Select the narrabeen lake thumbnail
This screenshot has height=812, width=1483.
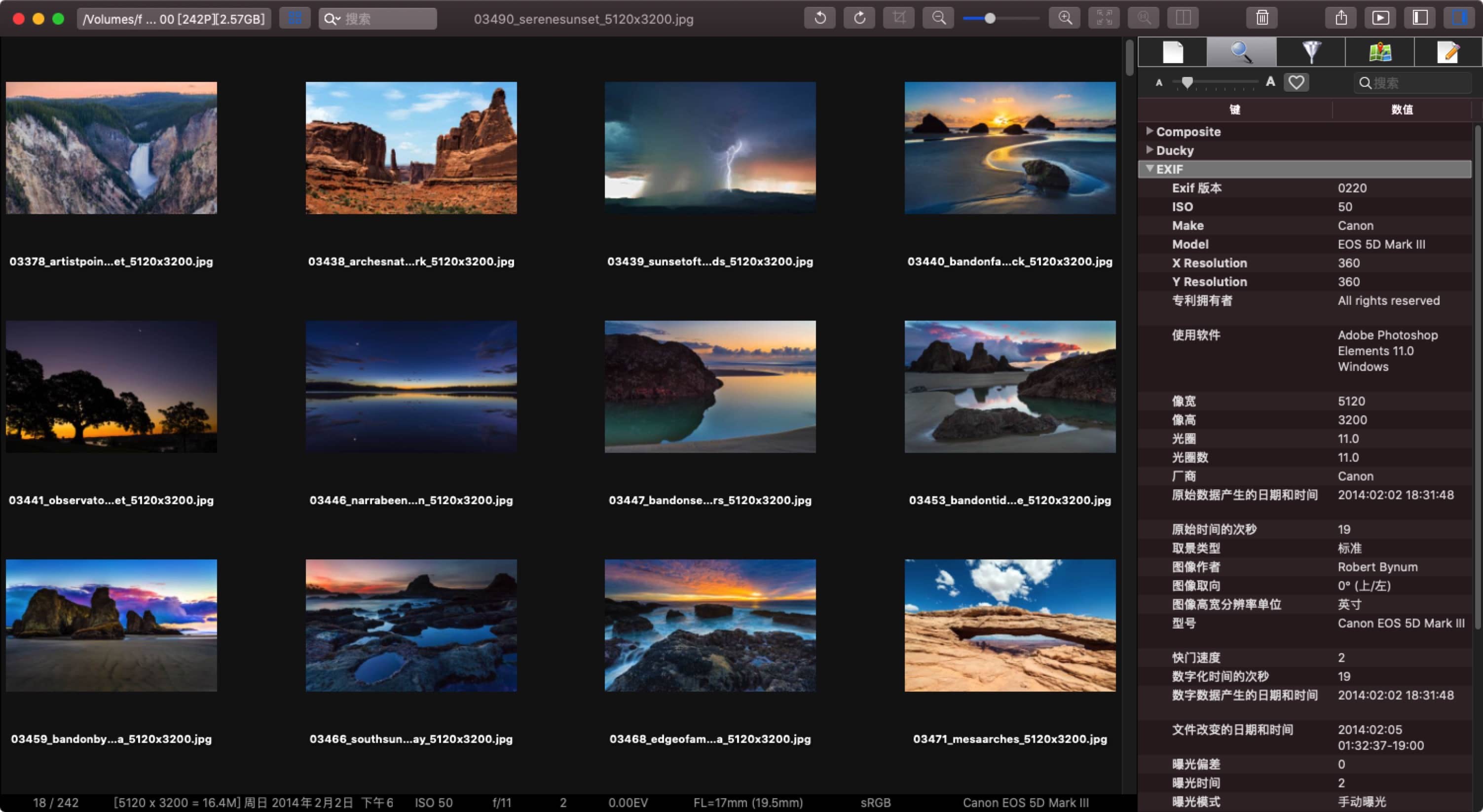[x=411, y=387]
